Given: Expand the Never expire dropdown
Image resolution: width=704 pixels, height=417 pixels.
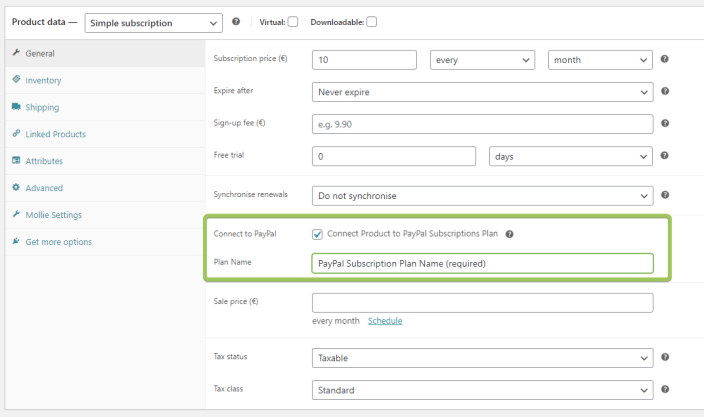Looking at the screenshot, I should [482, 92].
